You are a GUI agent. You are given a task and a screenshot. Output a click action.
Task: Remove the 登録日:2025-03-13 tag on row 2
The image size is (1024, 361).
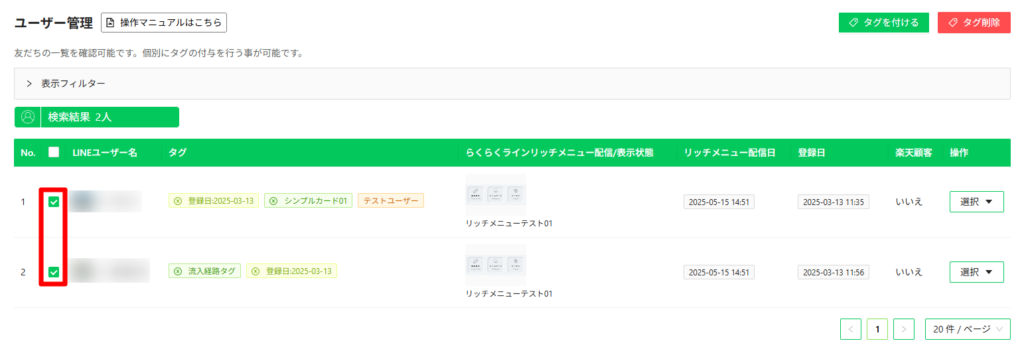[255, 271]
